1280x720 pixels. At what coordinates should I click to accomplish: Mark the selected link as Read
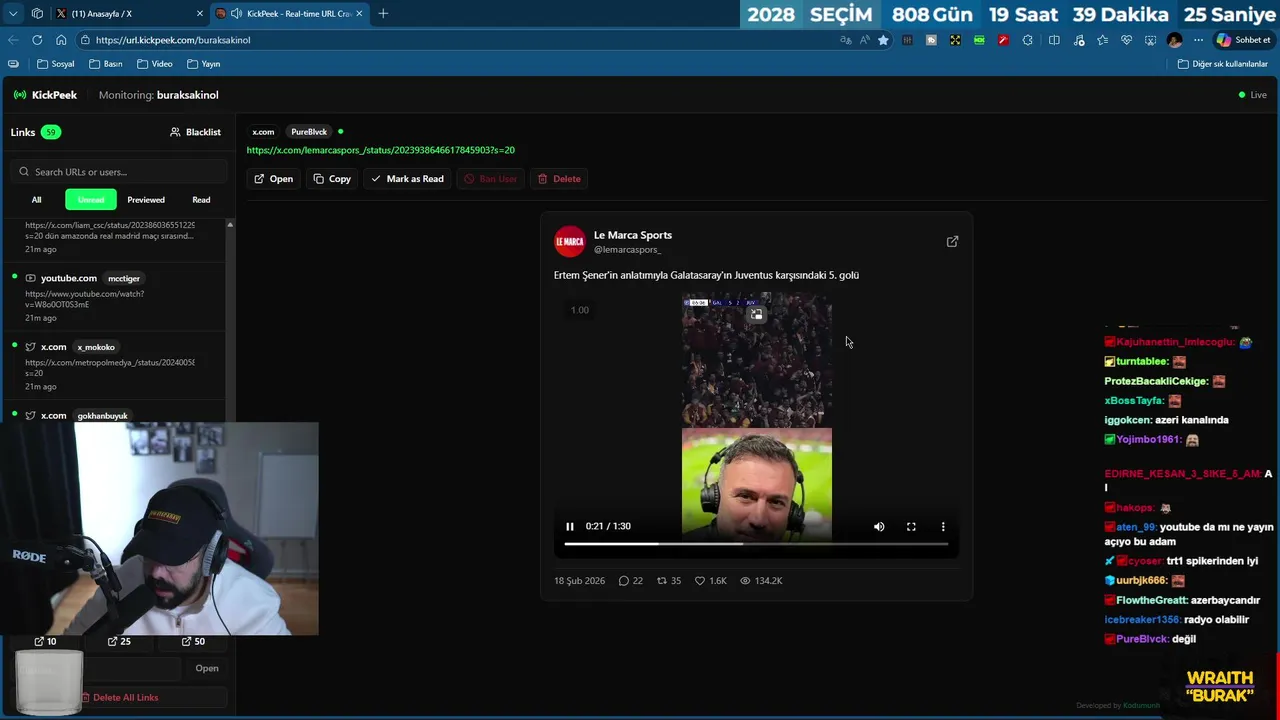(x=407, y=179)
